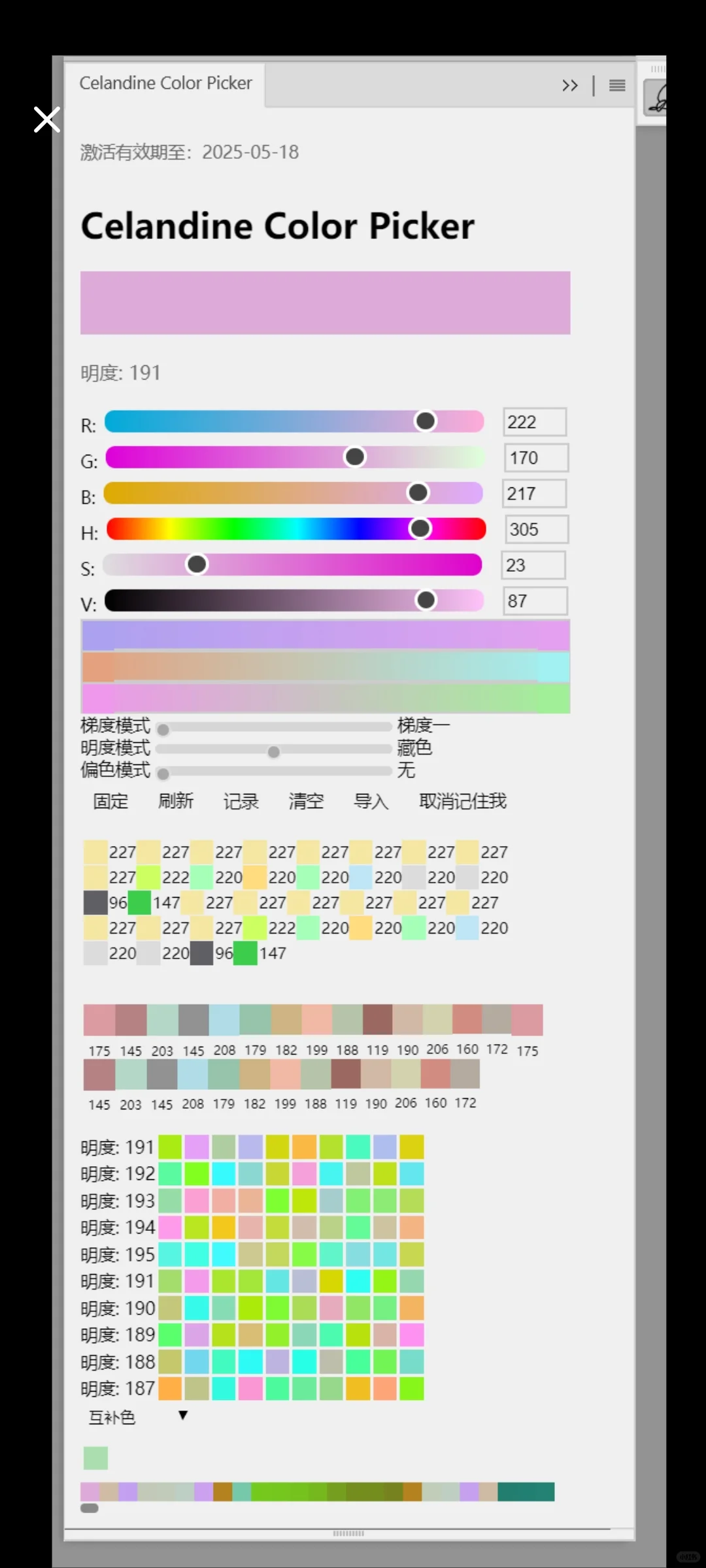Pick the pink first swatch in the 明度: 194 row
Viewport: 706px width, 1568px height.
[170, 1227]
